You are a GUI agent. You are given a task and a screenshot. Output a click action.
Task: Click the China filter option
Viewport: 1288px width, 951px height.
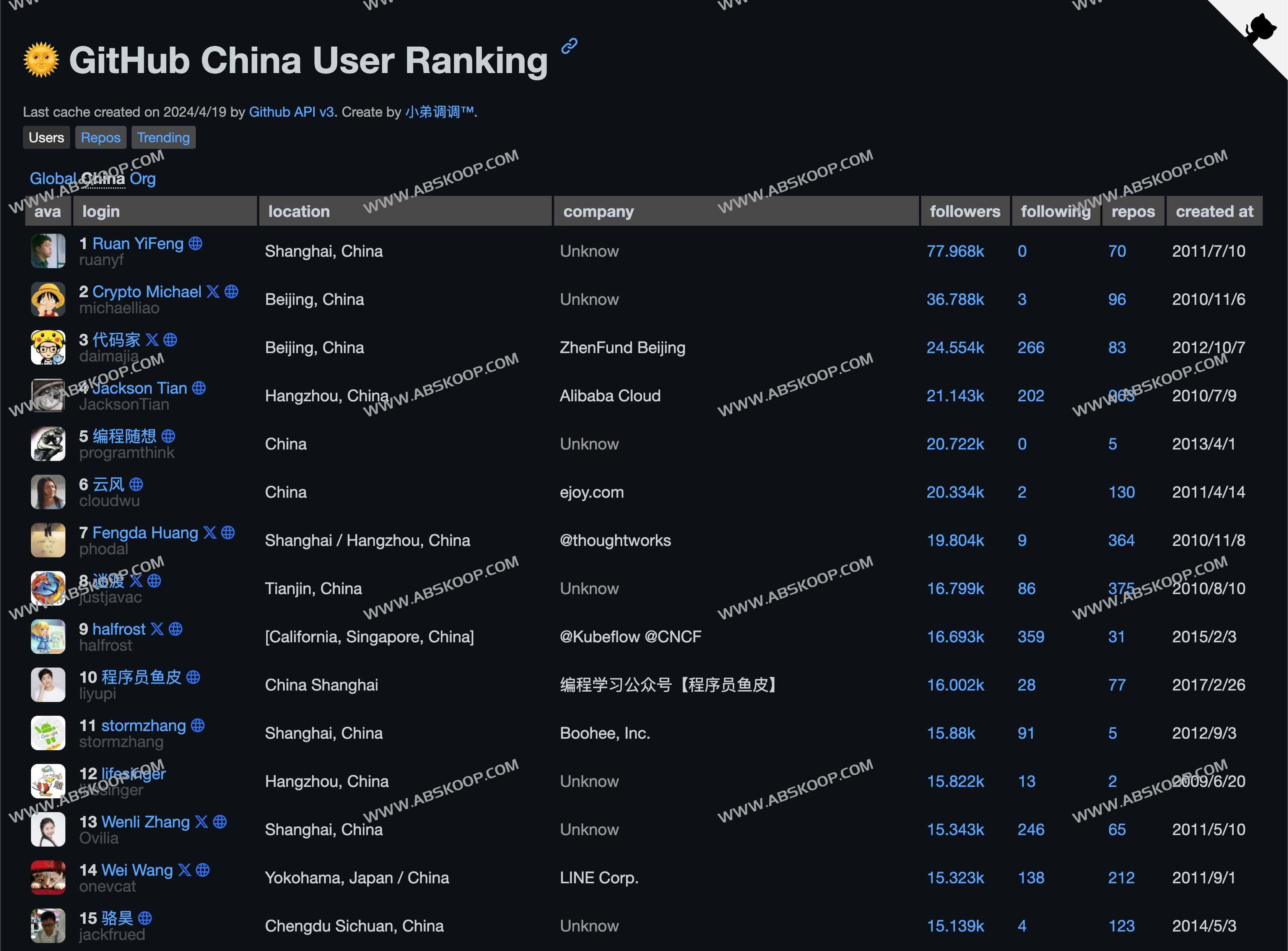click(x=104, y=178)
